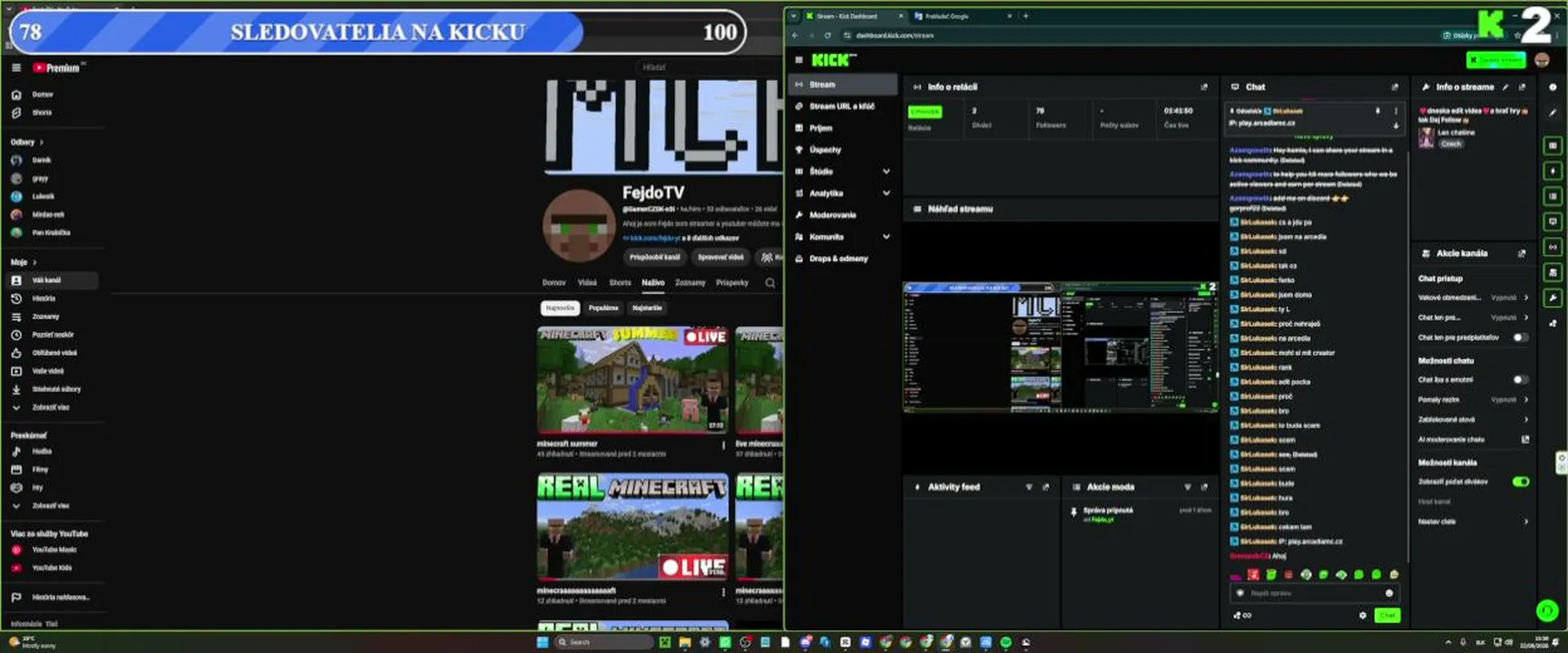
Task: Switch to Videá tab on channel
Action: pos(587,283)
